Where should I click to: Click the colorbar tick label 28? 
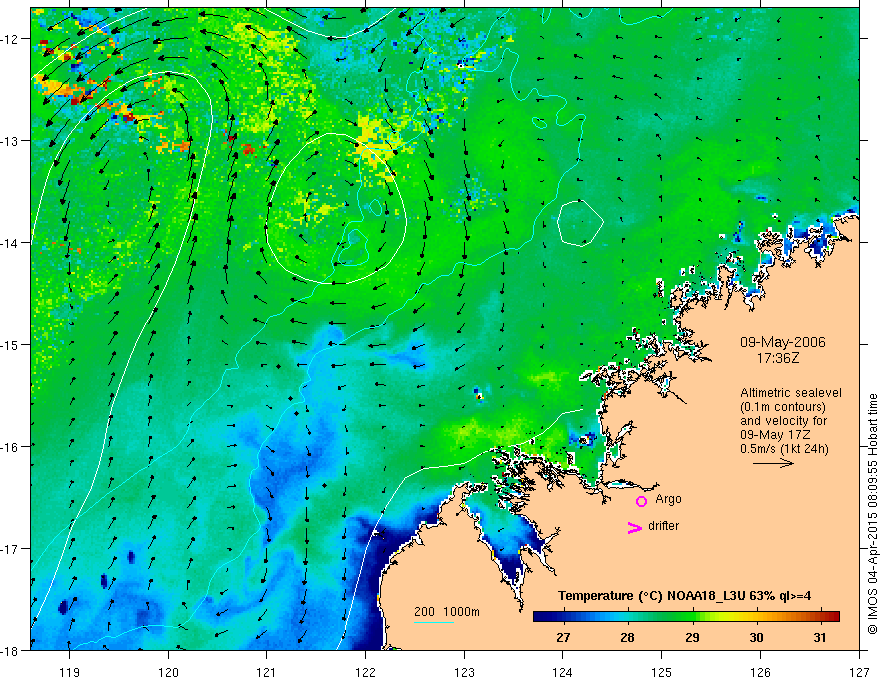[627, 637]
